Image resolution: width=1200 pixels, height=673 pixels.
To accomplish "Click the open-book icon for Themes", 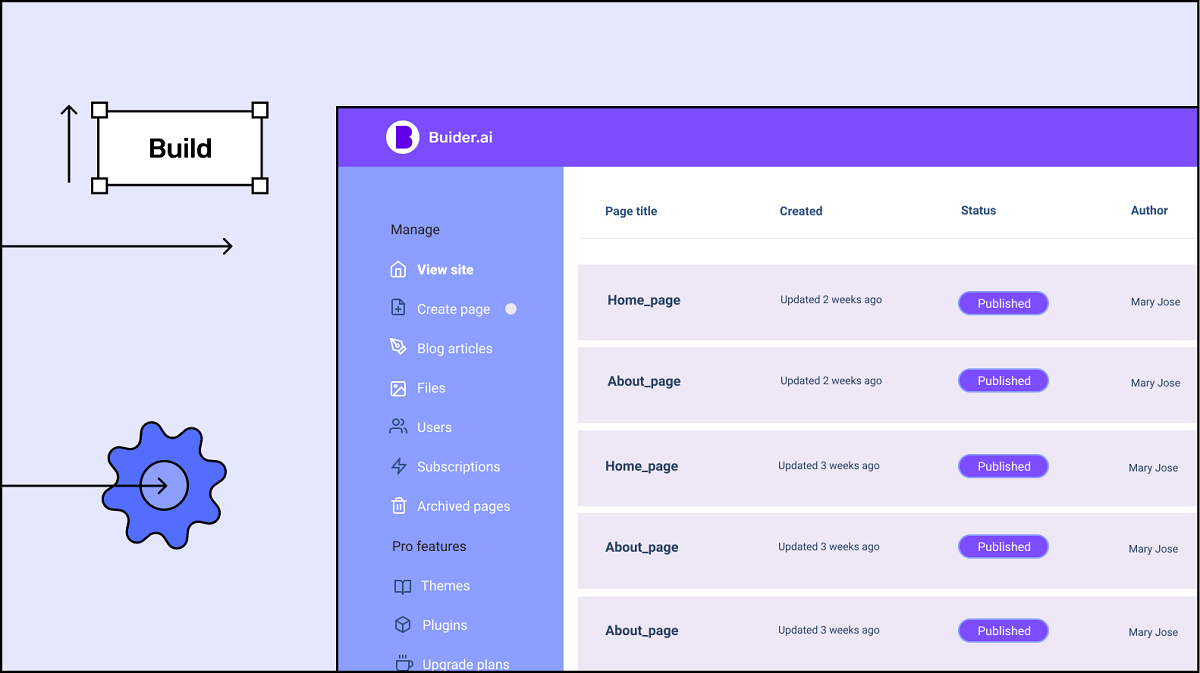I will click(402, 587).
